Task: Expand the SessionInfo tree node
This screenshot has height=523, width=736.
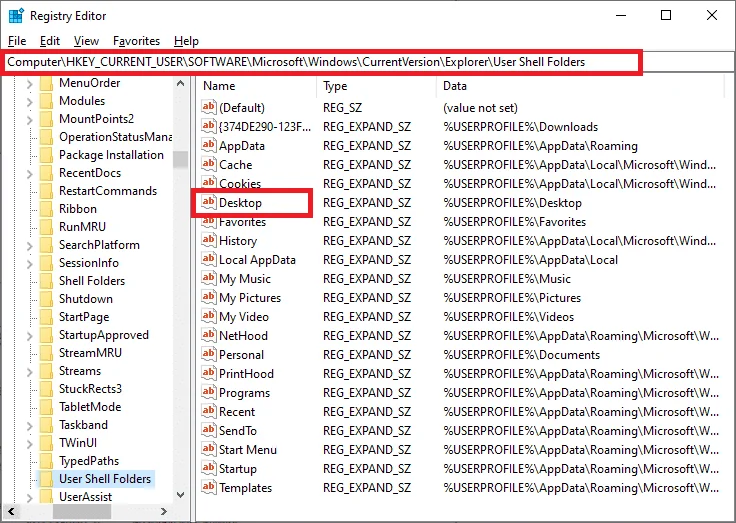Action: tap(30, 263)
